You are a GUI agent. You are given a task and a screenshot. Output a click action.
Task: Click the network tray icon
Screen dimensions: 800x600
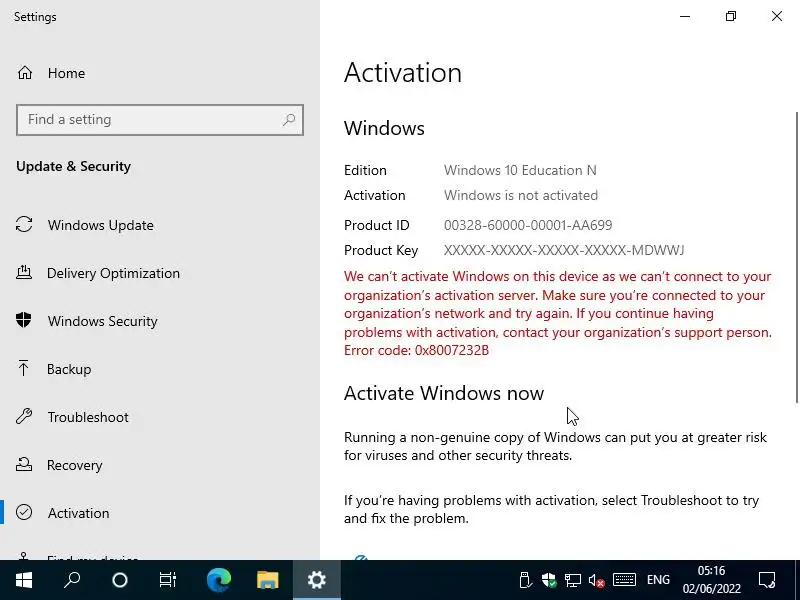[572, 580]
